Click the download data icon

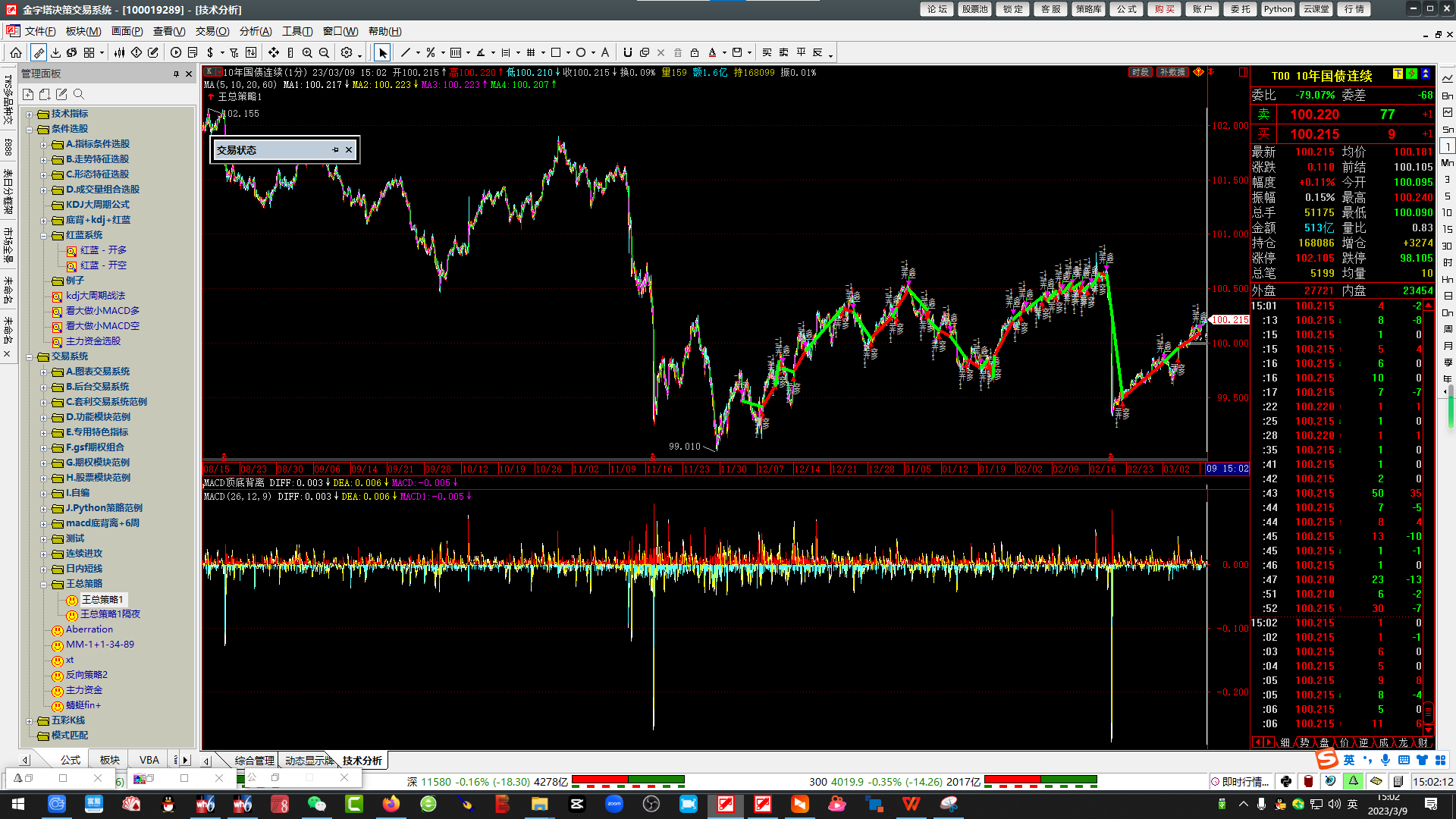(55, 52)
